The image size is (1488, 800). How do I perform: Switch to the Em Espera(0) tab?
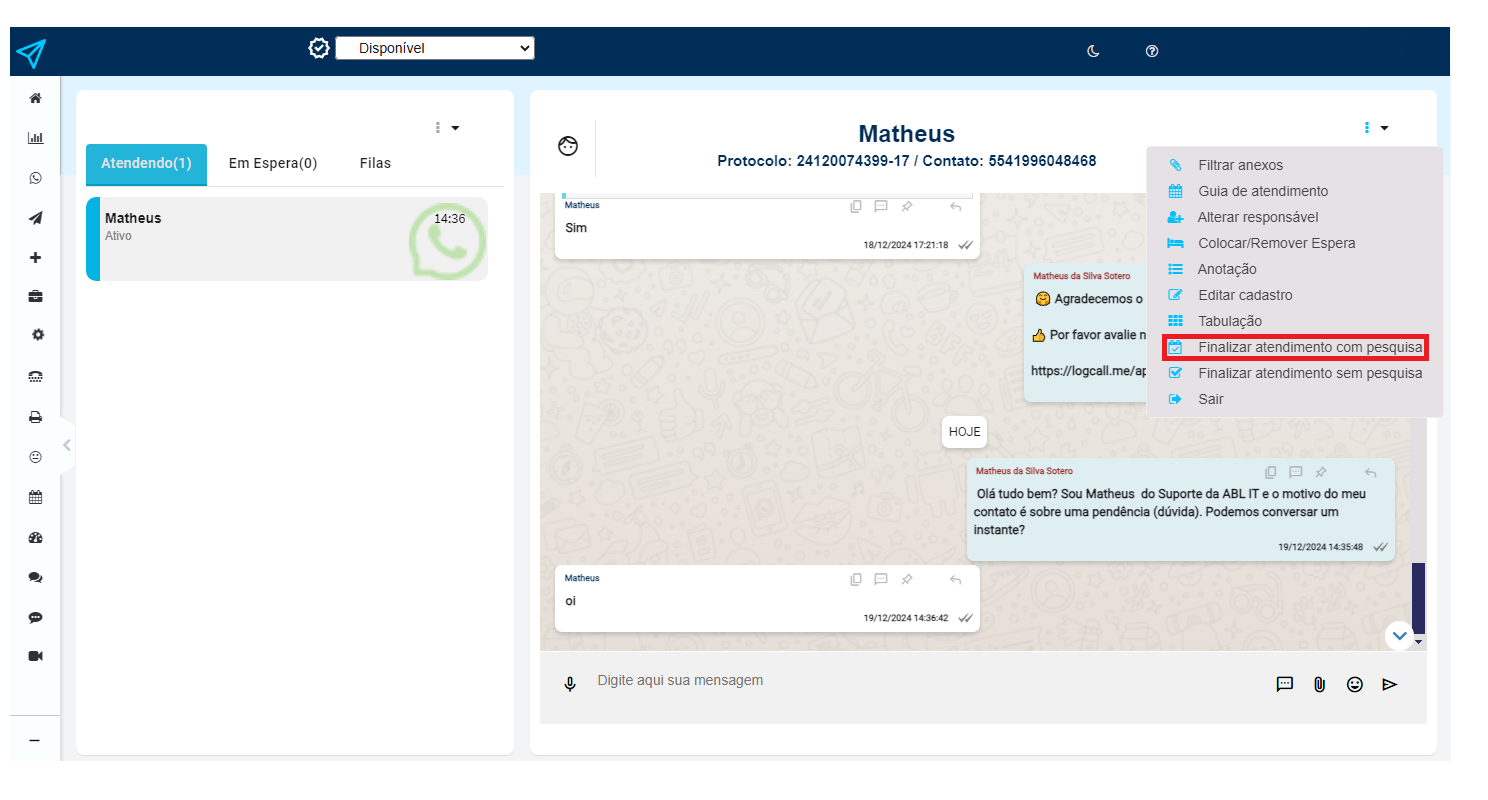pyautogui.click(x=273, y=164)
